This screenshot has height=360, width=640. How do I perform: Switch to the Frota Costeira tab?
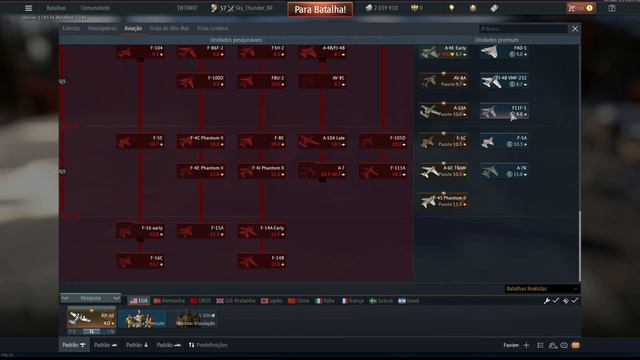pyautogui.click(x=213, y=28)
